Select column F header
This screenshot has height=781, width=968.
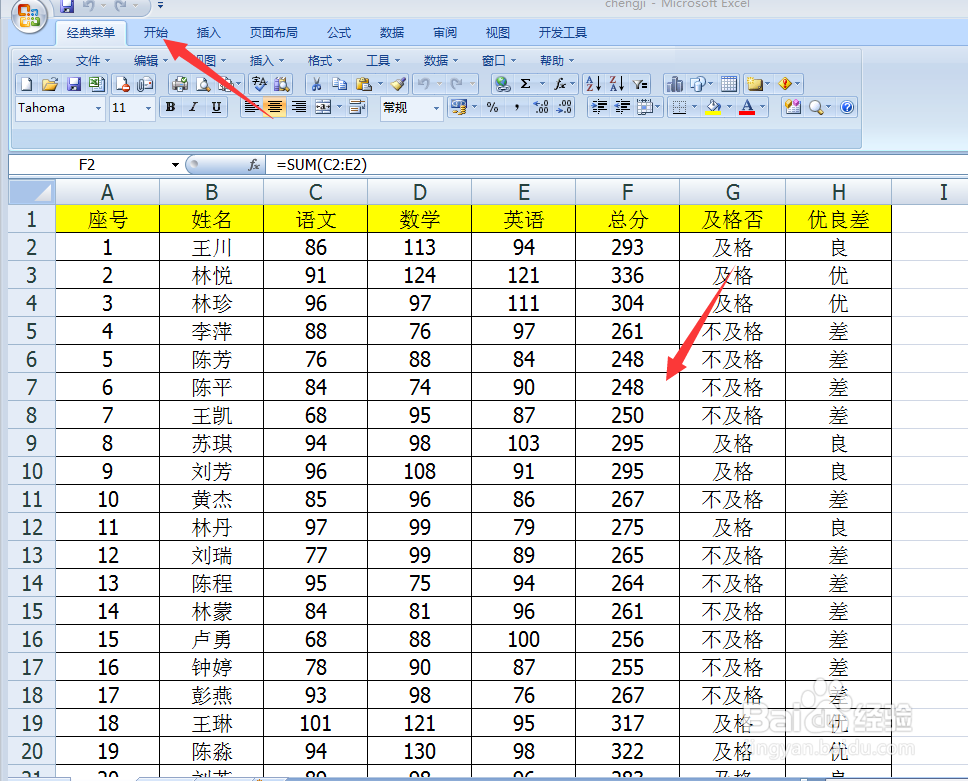[x=627, y=192]
